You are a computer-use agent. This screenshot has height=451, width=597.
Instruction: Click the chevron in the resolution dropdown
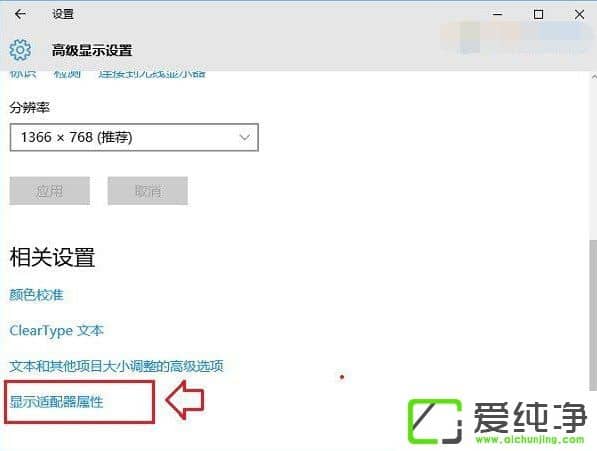coord(245,137)
